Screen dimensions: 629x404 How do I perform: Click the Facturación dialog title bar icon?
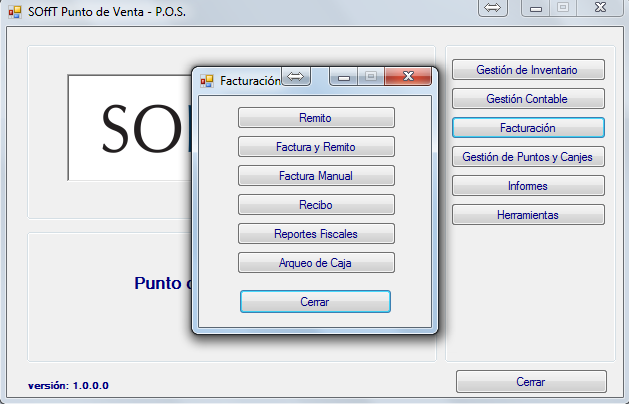tap(207, 81)
